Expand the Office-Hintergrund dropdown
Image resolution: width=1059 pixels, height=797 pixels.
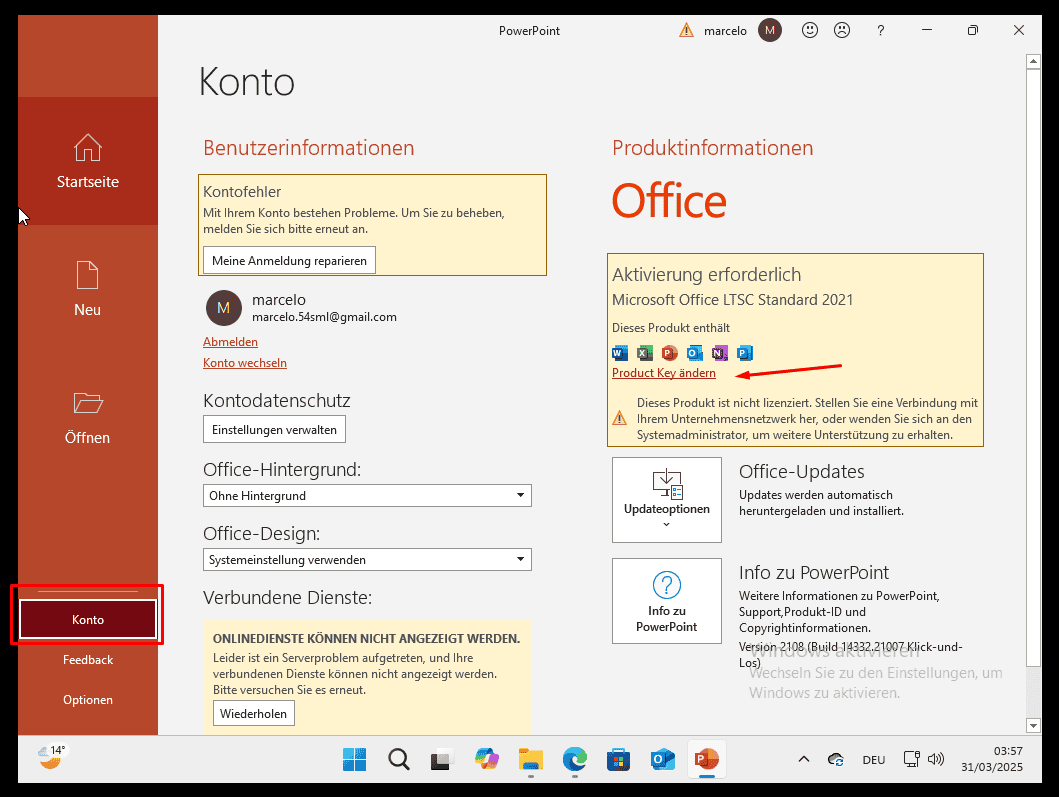[x=520, y=496]
